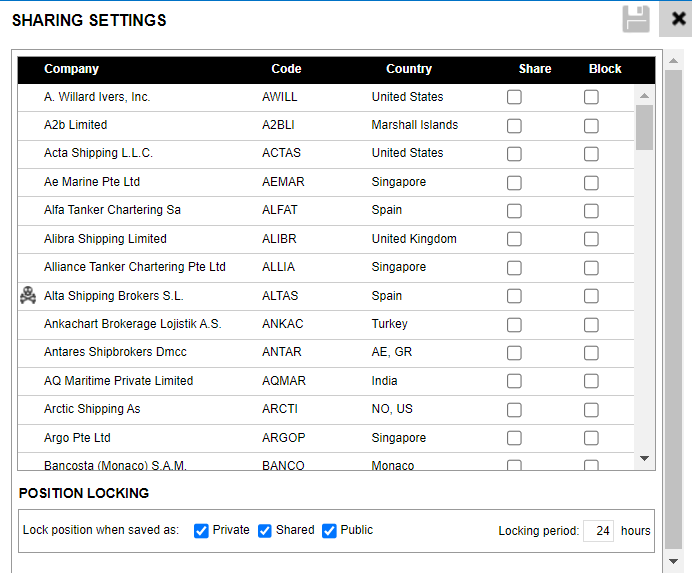Uncheck the Private lock position option

point(202,531)
